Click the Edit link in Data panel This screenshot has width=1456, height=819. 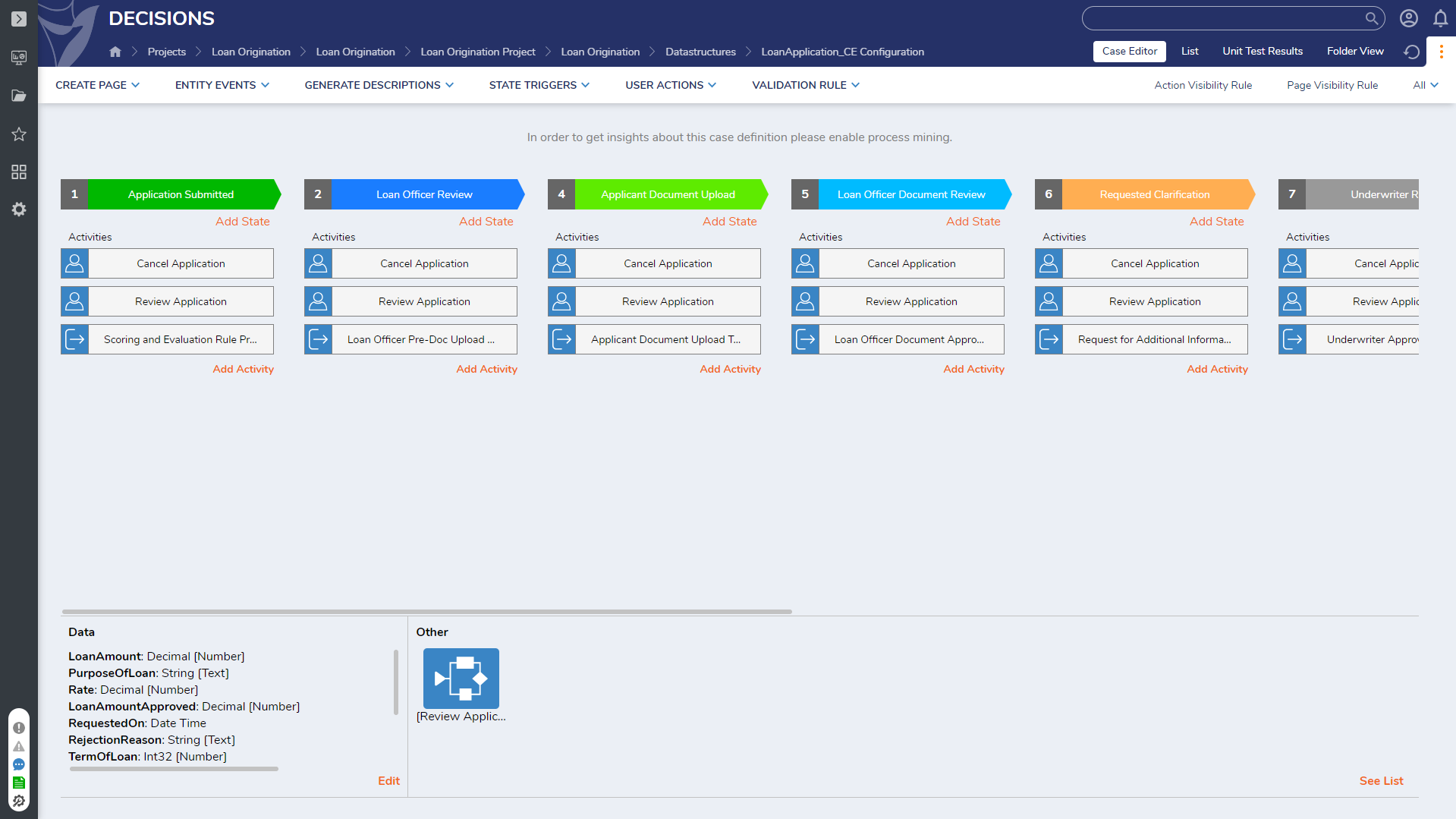(x=388, y=781)
